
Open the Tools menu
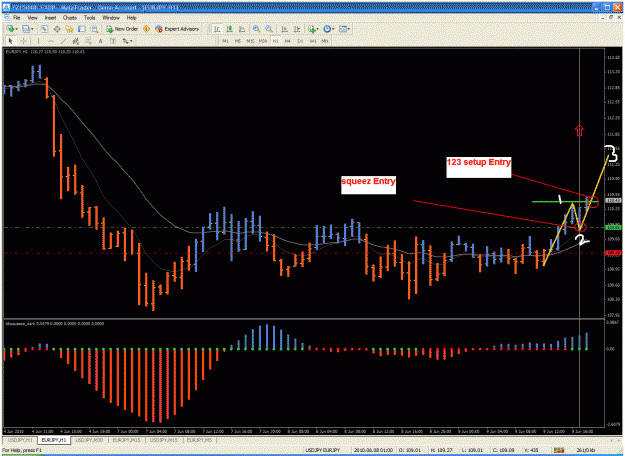click(90, 18)
